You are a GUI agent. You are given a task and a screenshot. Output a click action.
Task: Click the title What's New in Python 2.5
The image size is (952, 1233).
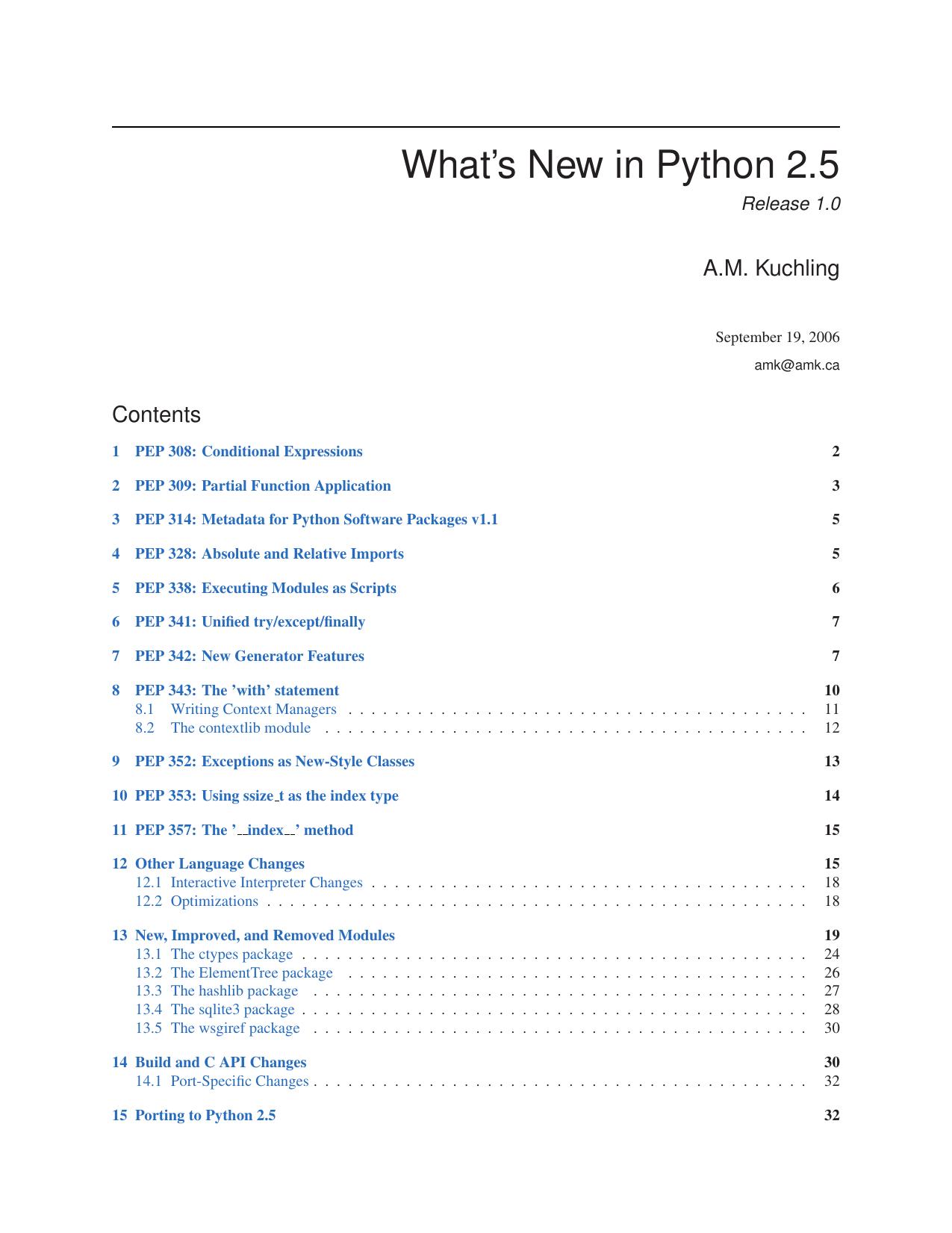click(x=620, y=165)
